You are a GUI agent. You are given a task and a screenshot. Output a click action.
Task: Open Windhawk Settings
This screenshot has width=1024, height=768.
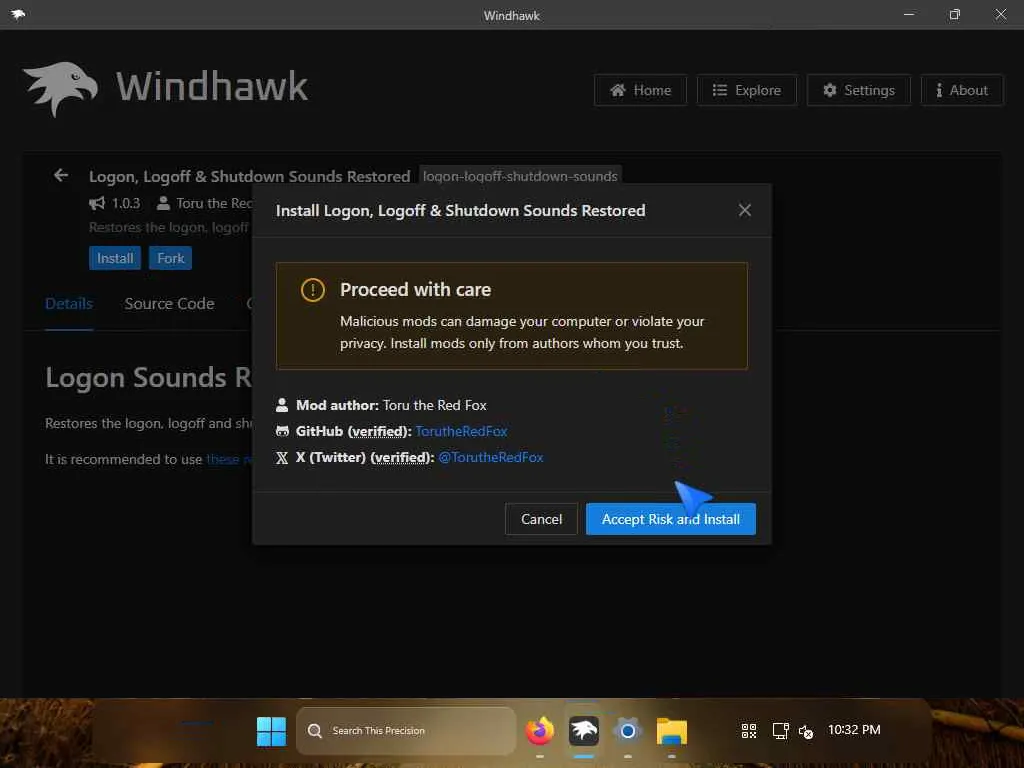[858, 90]
